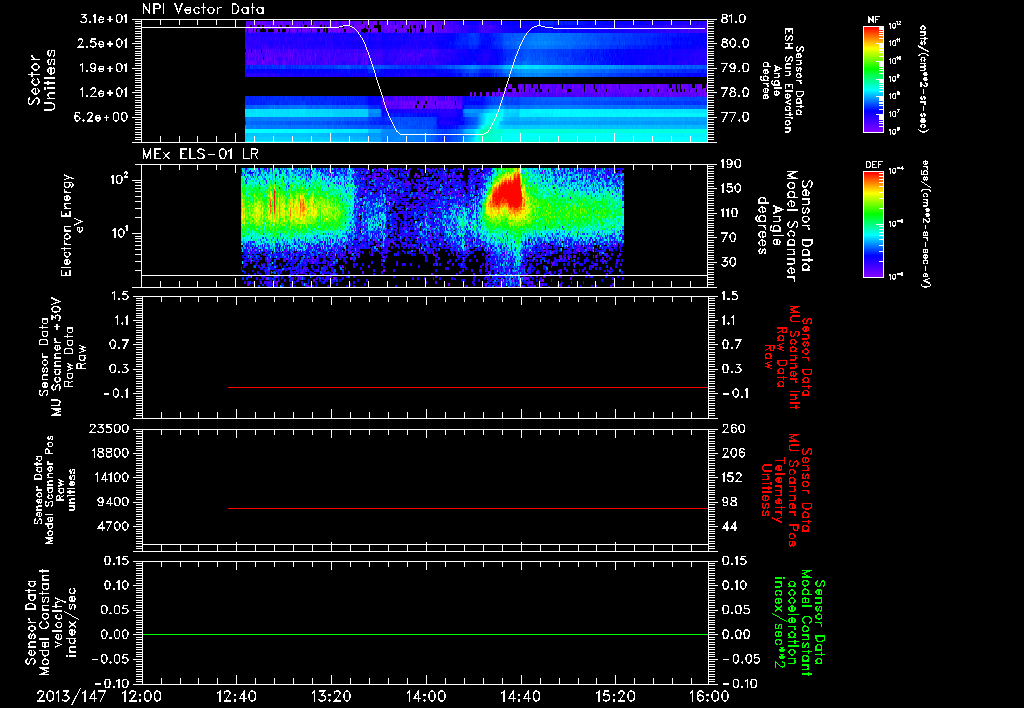
Task: Select the 'Electron Energy eV' axis label
Action: 72,225
